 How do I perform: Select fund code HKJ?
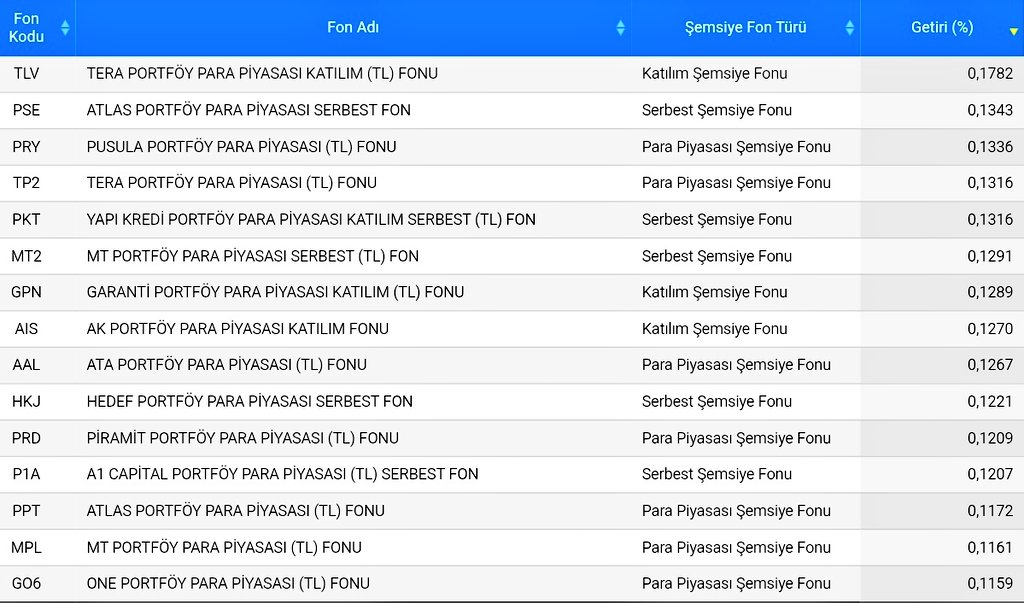[26, 401]
